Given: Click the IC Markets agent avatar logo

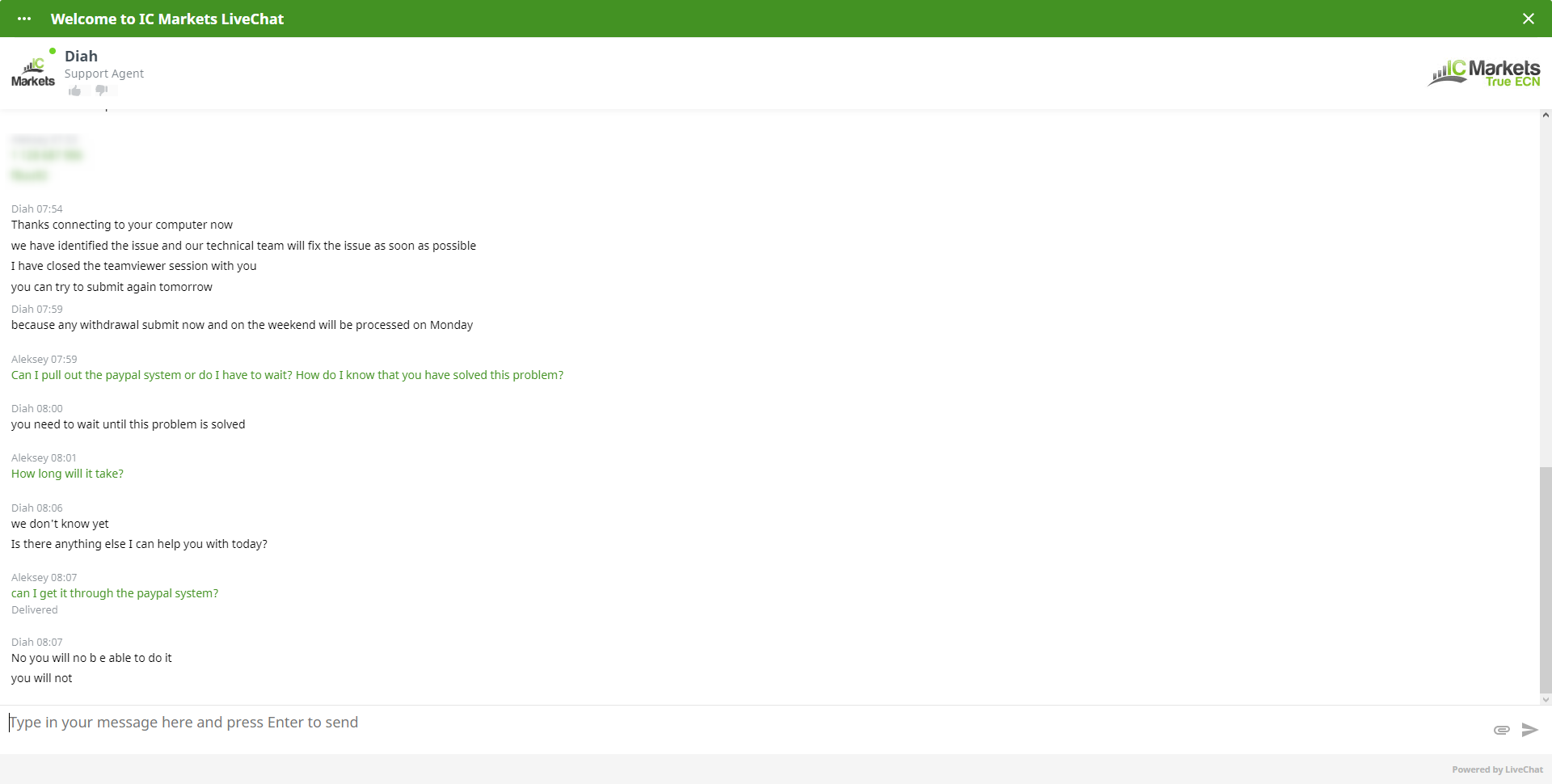Looking at the screenshot, I should (x=33, y=71).
